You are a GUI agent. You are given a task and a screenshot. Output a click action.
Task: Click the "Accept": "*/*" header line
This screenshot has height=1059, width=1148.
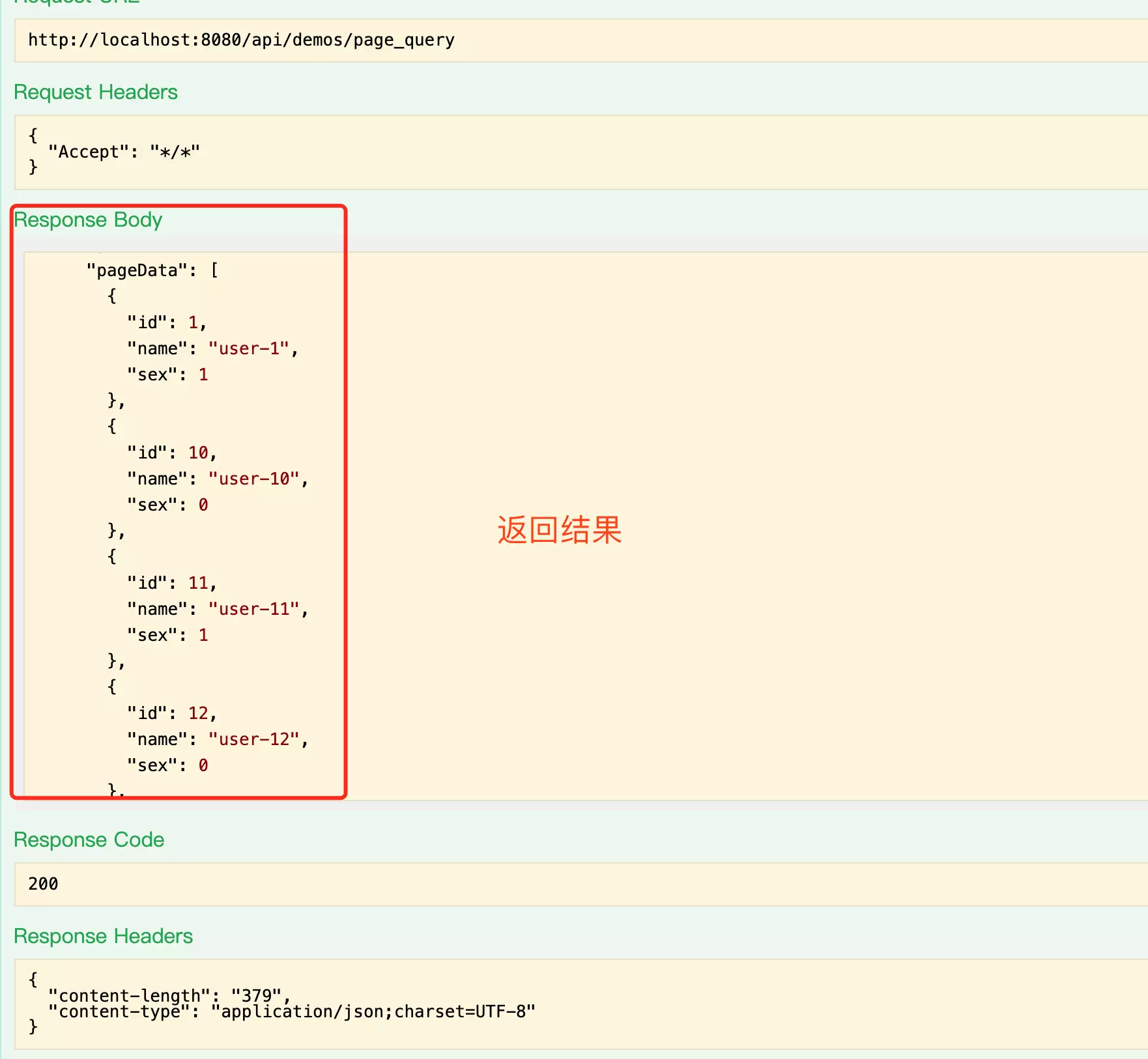click(124, 152)
